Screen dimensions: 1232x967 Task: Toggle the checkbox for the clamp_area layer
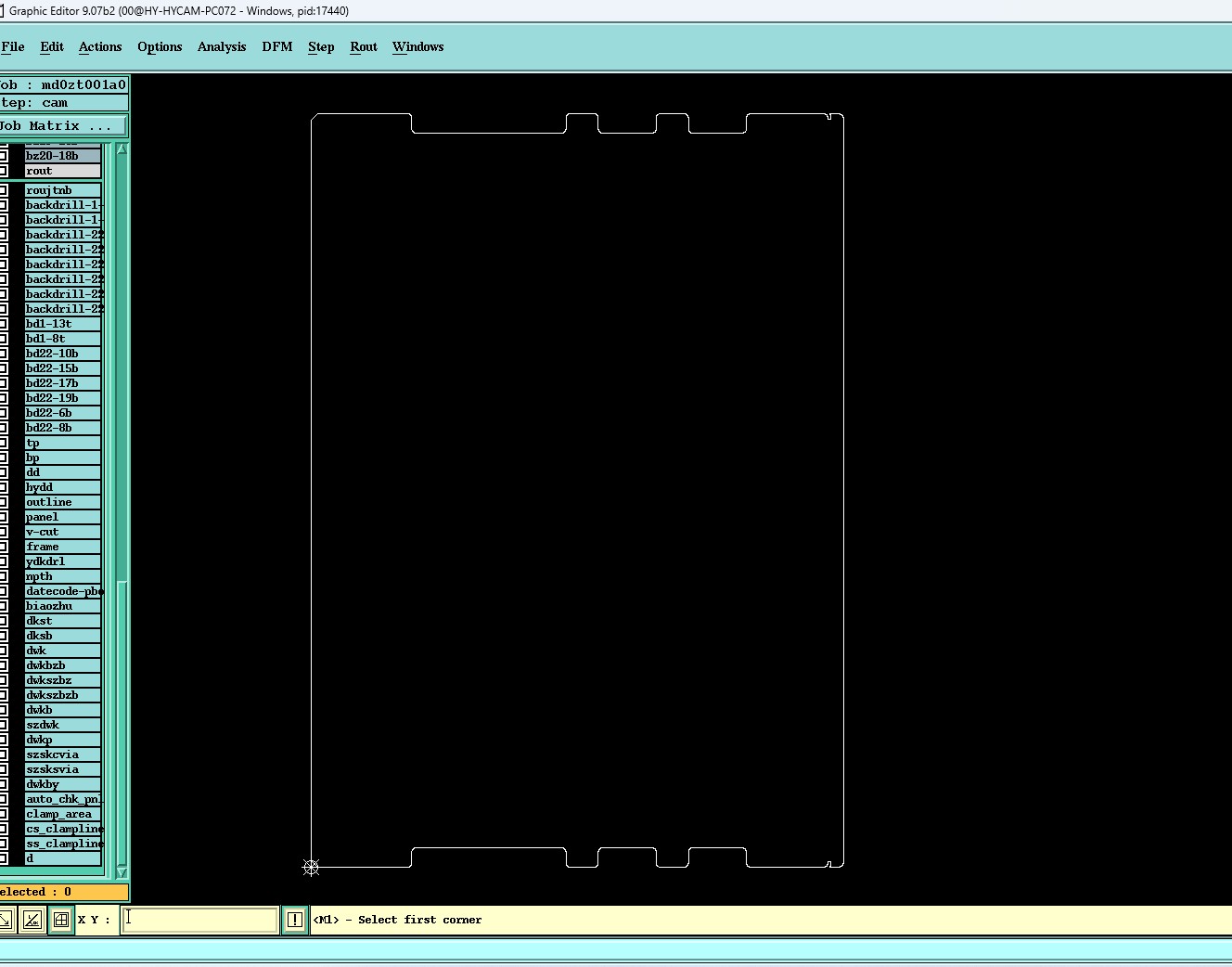3,814
